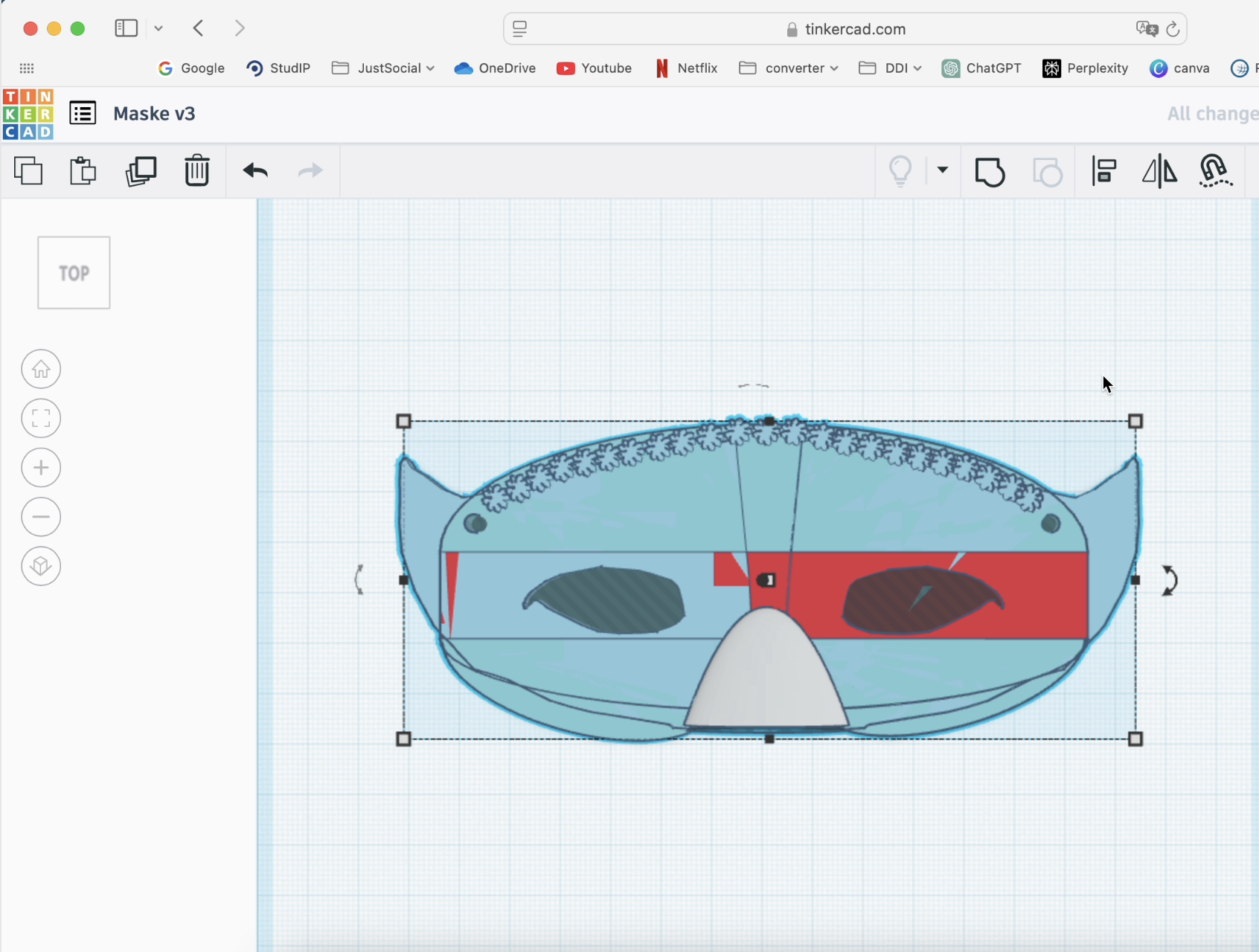Click the TOP face of view cube
This screenshot has height=952, width=1259.
tap(74, 273)
